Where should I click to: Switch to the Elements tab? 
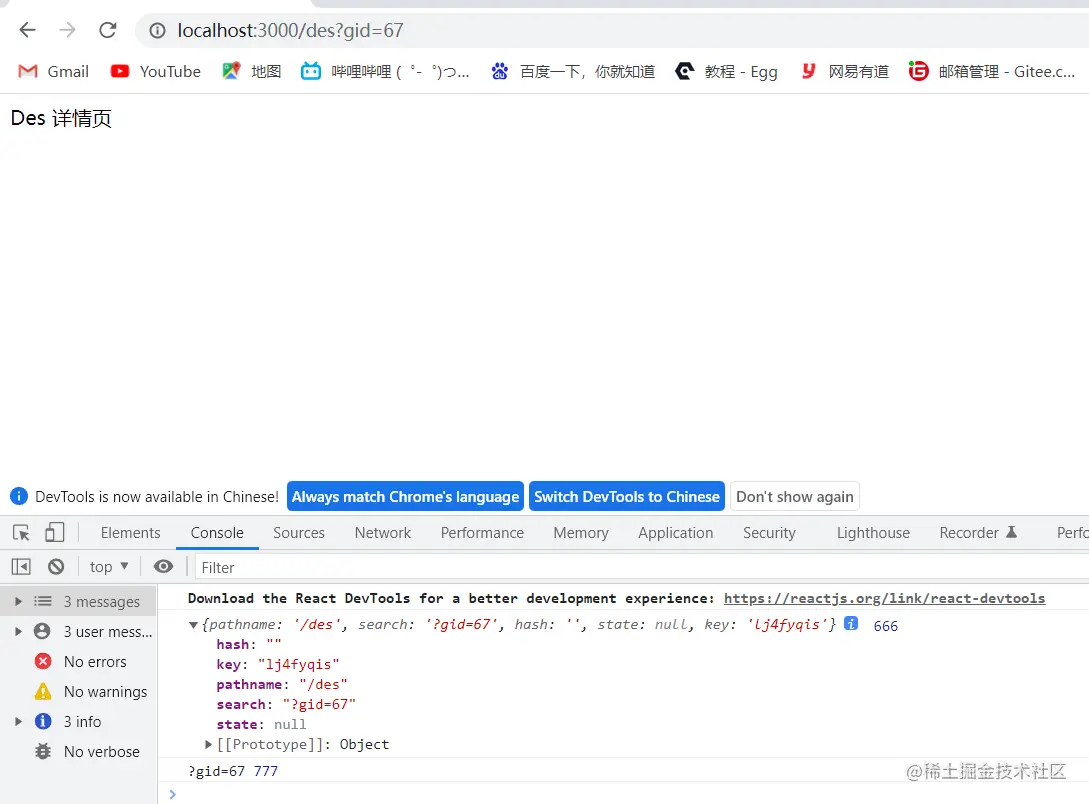click(x=131, y=533)
